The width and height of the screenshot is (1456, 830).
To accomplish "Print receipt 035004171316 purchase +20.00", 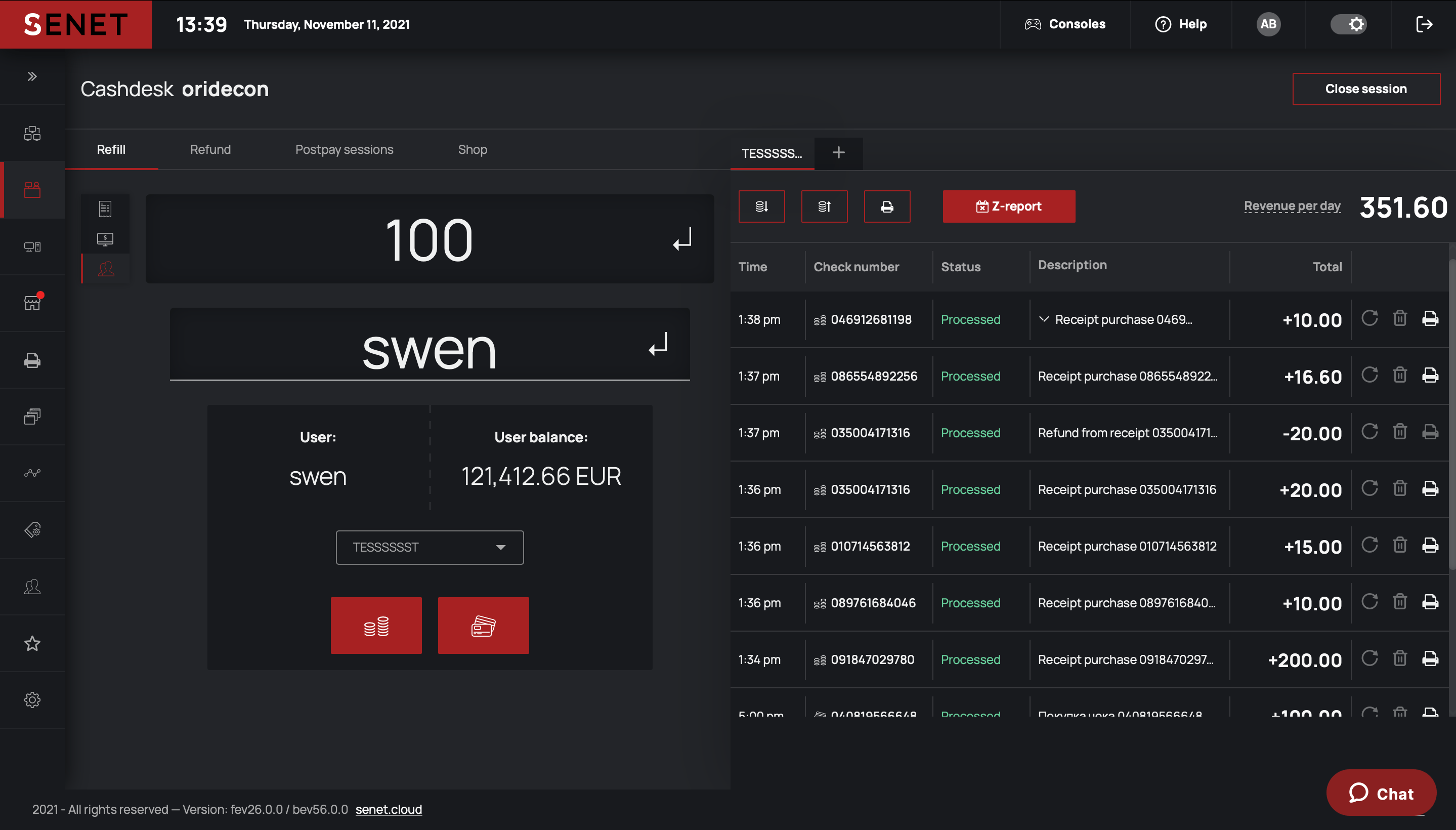I will (1430, 488).
